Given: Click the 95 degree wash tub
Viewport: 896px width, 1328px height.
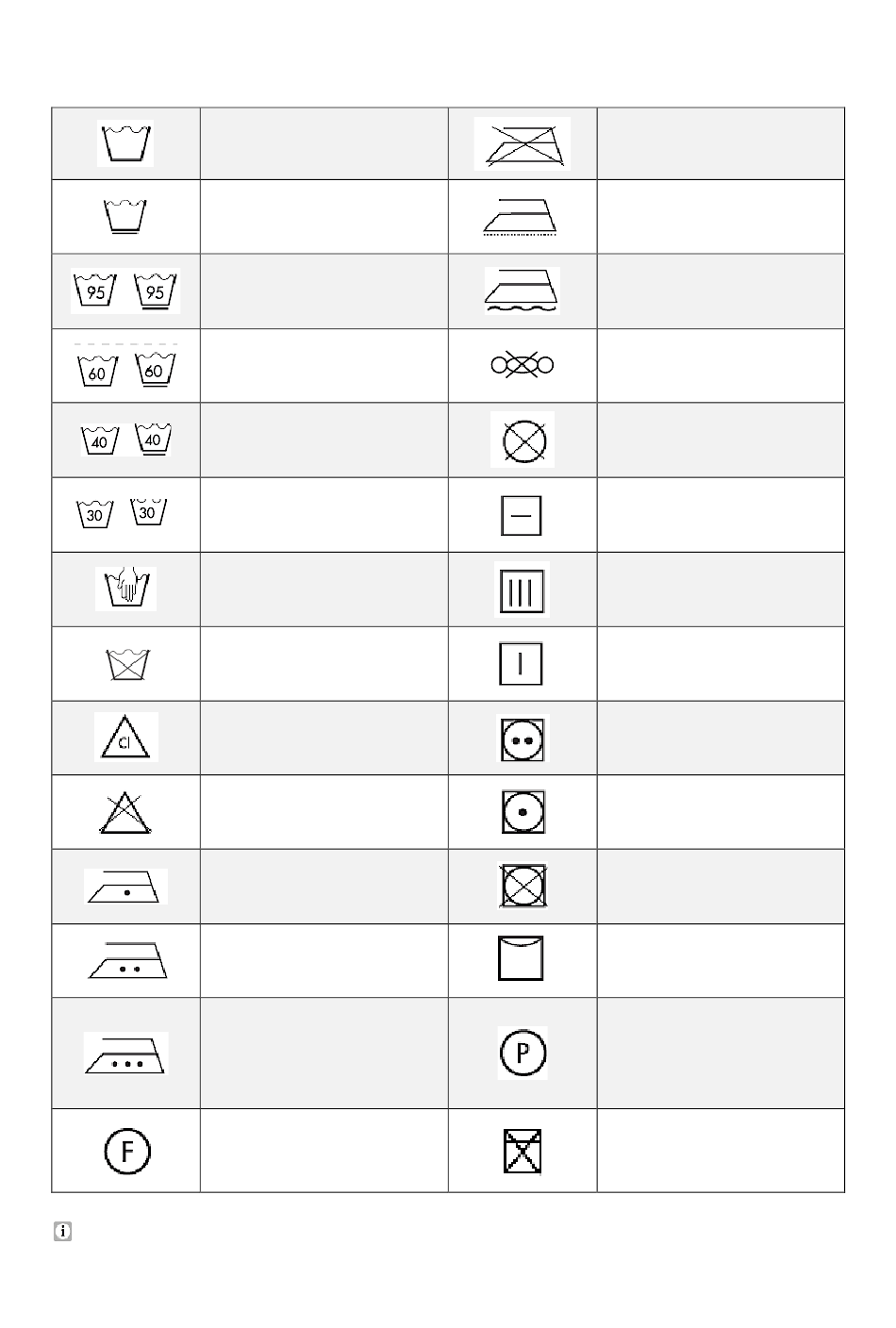Looking at the screenshot, I should (125, 291).
